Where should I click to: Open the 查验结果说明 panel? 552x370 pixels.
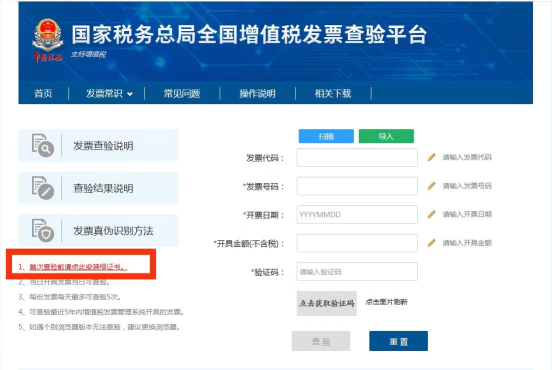pos(99,188)
